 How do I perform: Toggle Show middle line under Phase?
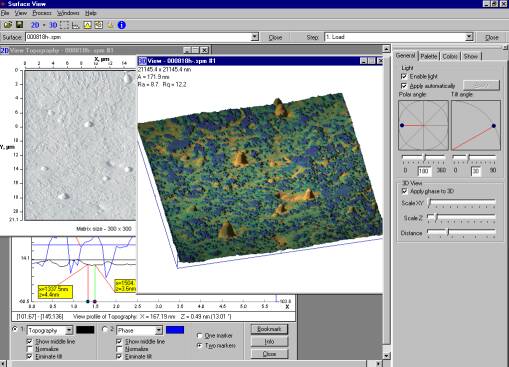tap(119, 341)
